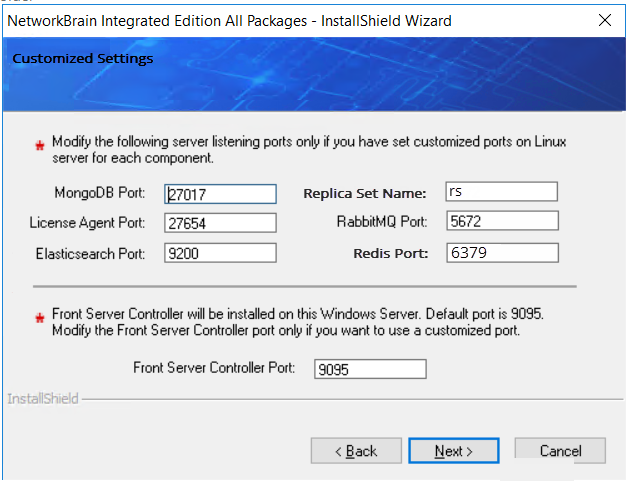The image size is (627, 481).
Task: Go to the next wizard step
Action: tap(454, 451)
